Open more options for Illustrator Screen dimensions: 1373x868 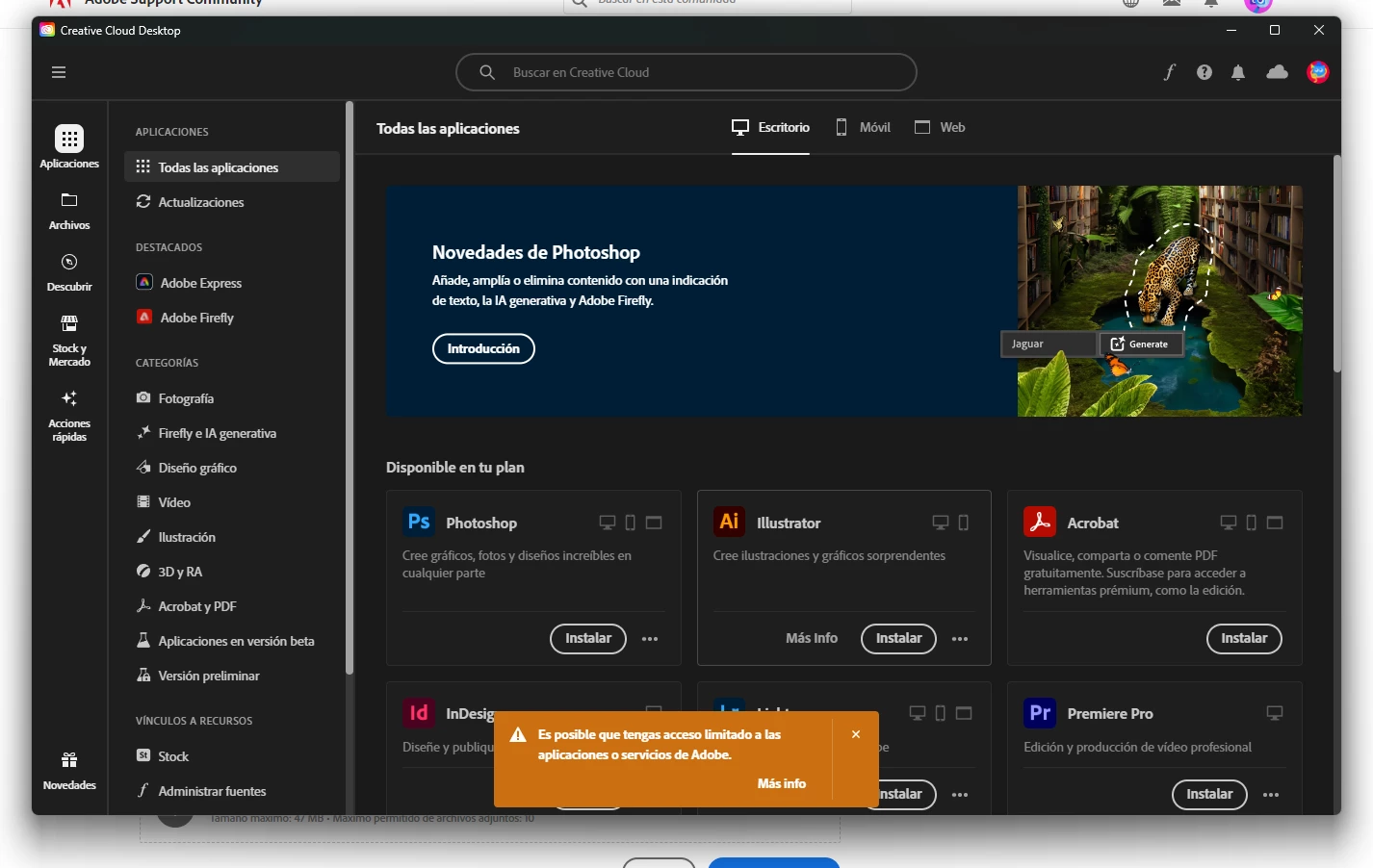click(960, 639)
